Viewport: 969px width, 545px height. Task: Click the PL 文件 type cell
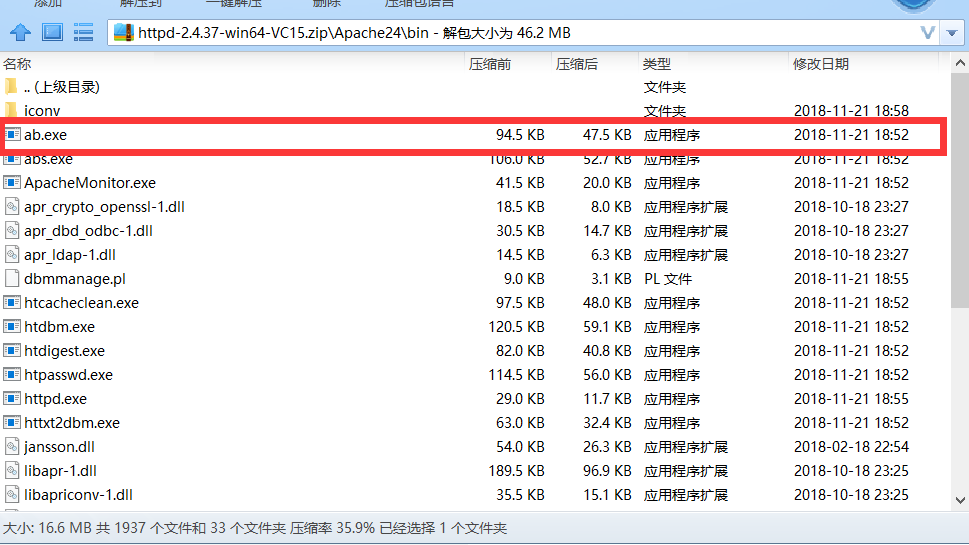click(x=667, y=279)
